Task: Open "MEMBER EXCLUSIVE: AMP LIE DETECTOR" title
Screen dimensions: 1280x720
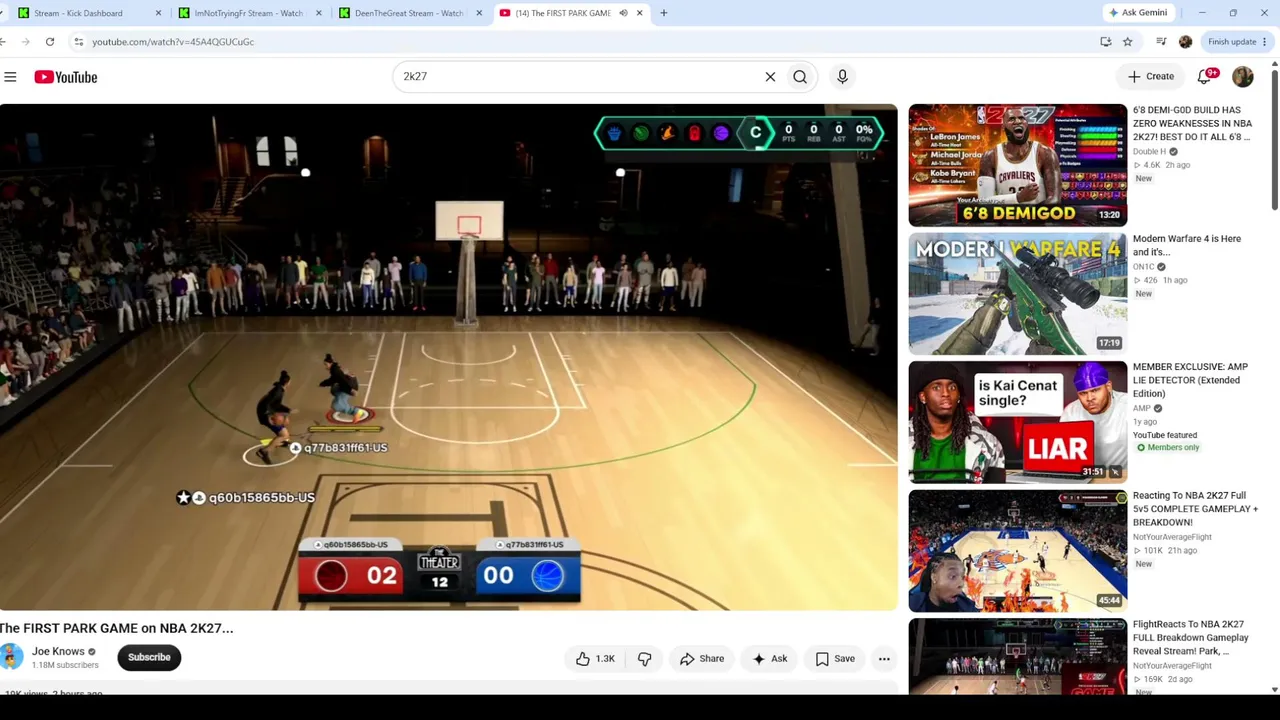Action: coord(1190,380)
